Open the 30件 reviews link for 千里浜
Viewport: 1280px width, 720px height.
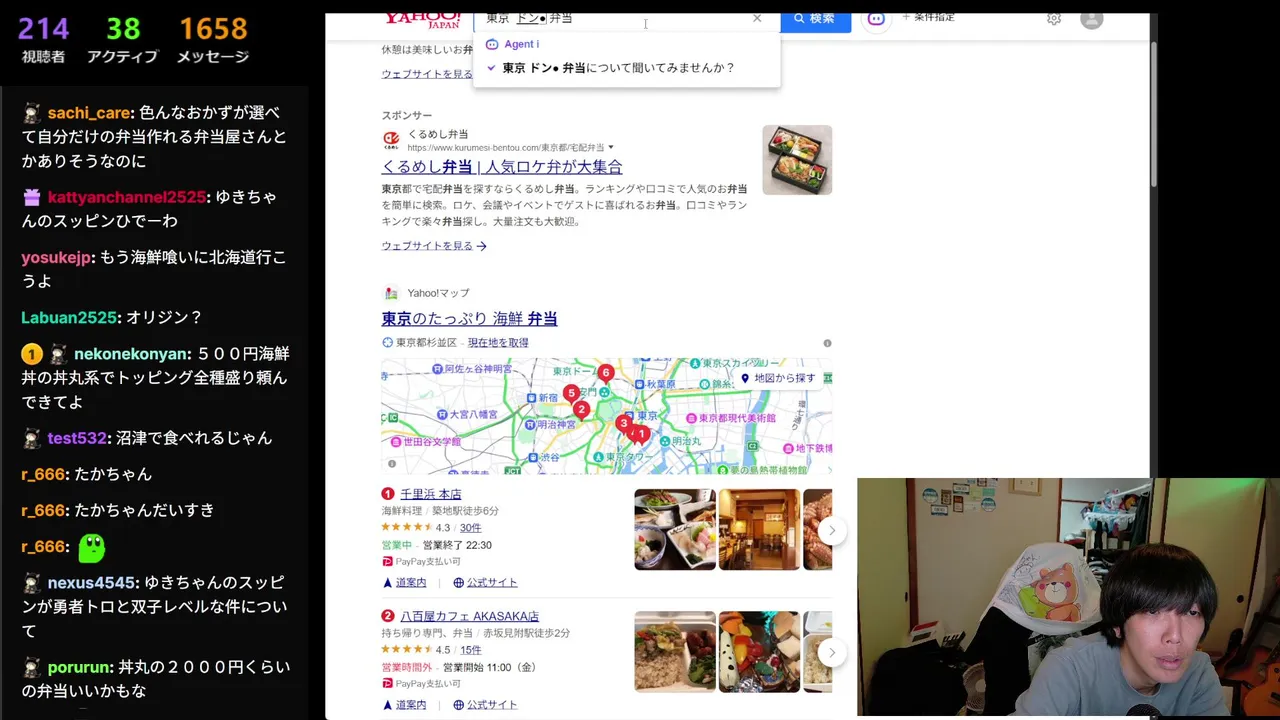[470, 528]
